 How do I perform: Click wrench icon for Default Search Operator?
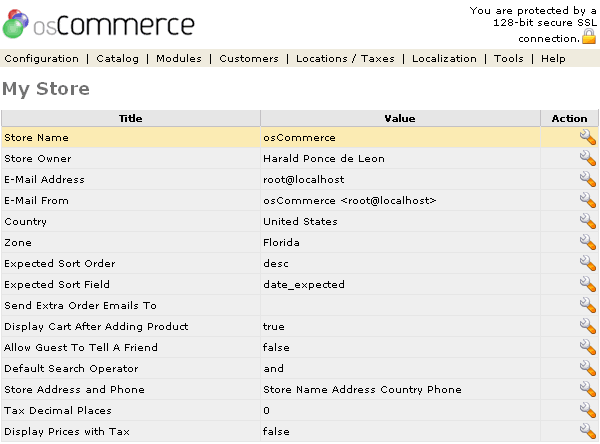588,368
